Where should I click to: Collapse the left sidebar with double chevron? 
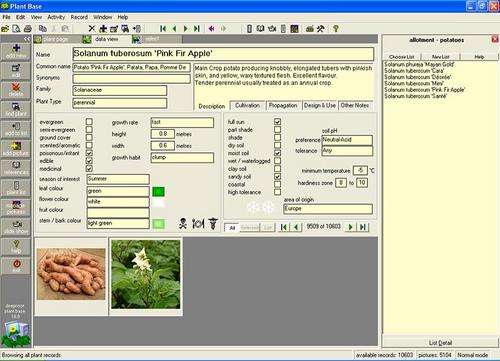pyautogui.click(x=27, y=39)
